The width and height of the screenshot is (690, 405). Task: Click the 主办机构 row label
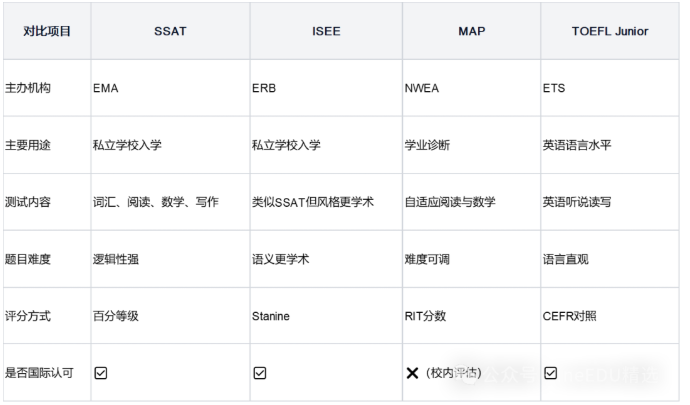(x=29, y=88)
